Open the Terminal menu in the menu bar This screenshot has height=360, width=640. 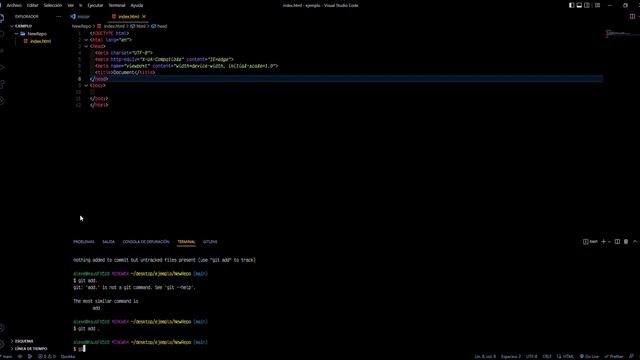(x=117, y=5)
